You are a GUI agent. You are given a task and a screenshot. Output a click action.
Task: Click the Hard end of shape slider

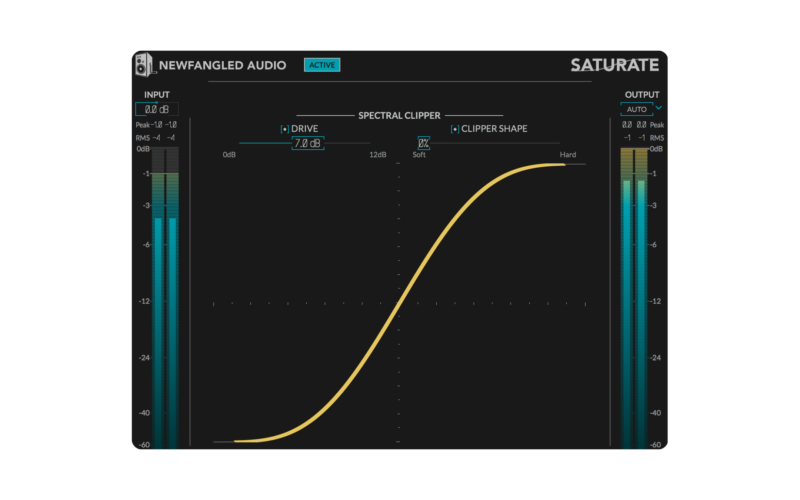click(x=567, y=155)
